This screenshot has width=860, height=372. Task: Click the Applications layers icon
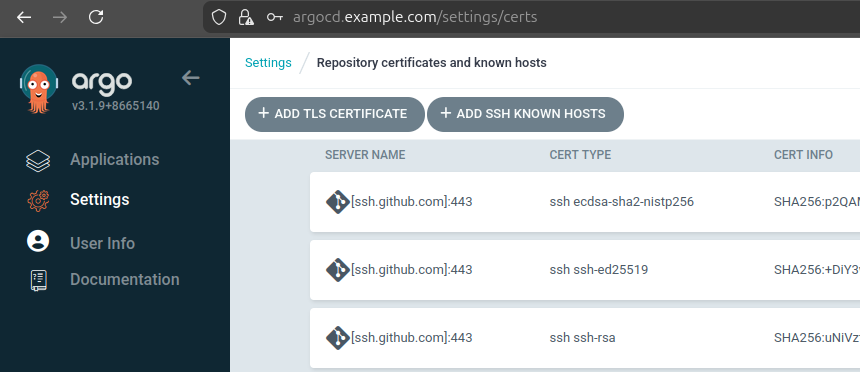tap(38, 161)
